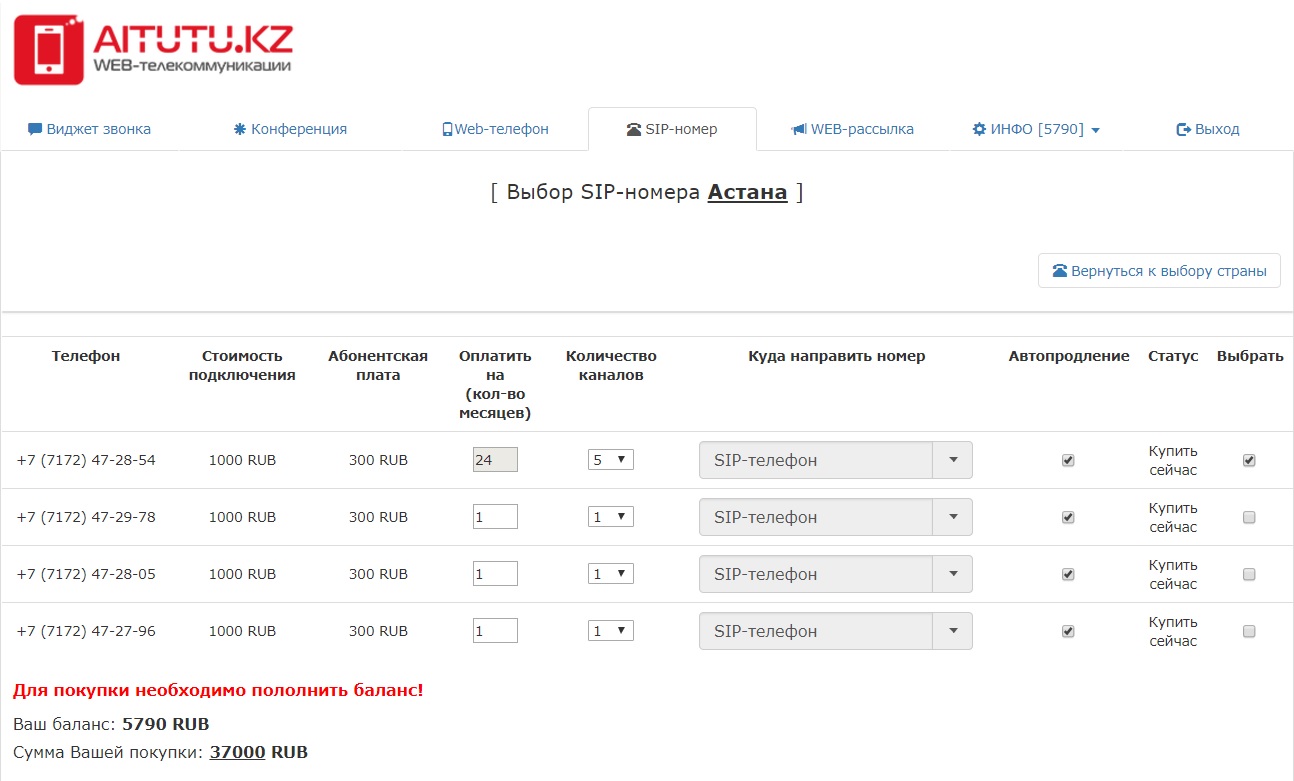Screen dimensions: 1294x781
Task: Click the sign-out icon beside Выход
Action: (1184, 129)
